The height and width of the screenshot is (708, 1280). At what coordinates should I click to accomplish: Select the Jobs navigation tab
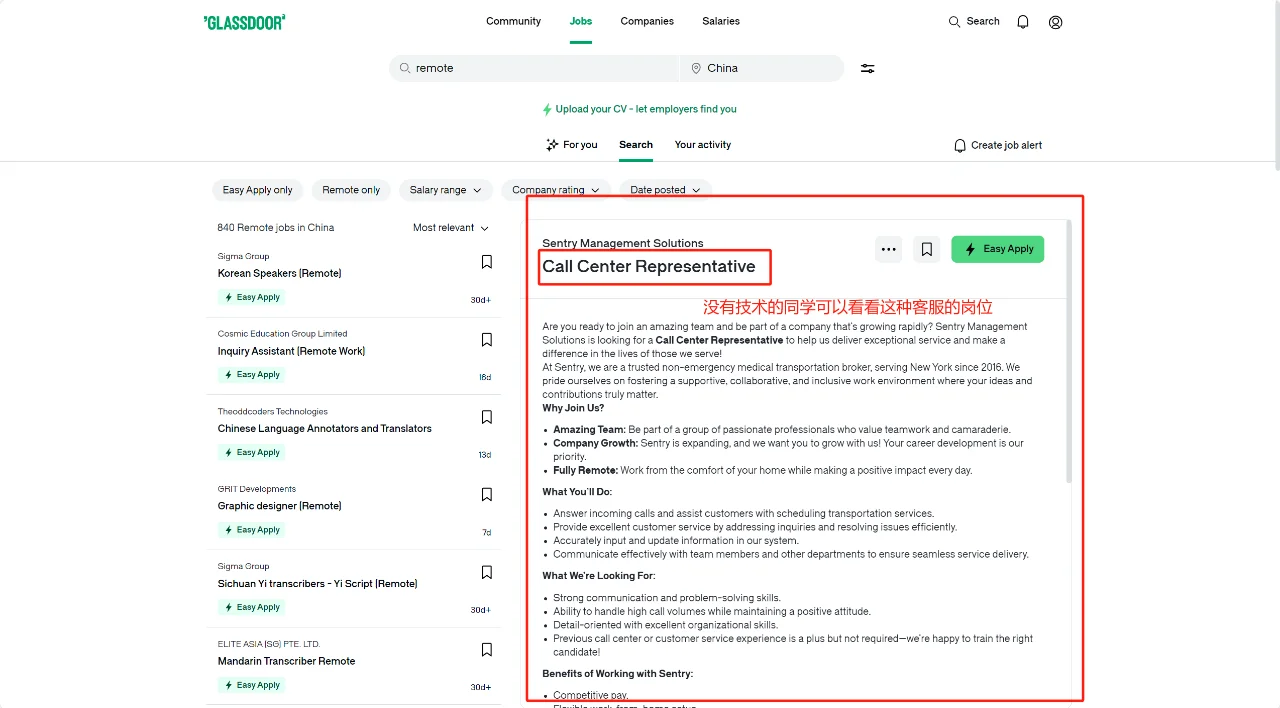581,21
